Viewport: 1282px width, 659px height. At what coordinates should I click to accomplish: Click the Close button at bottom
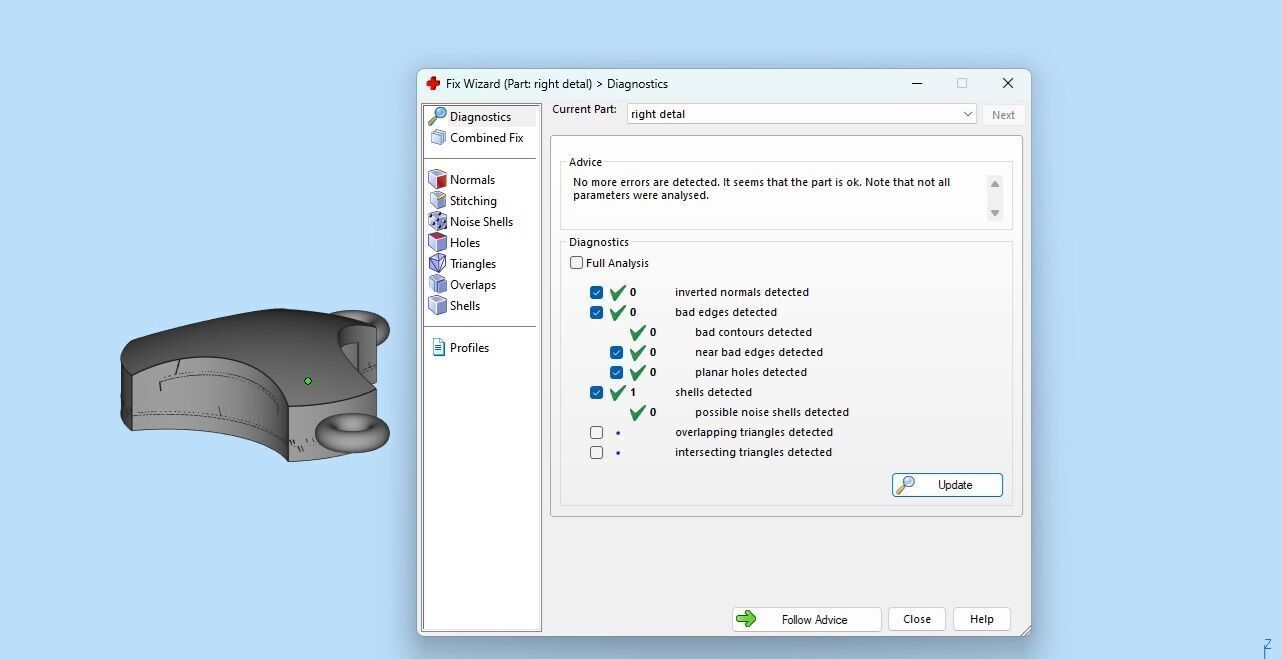point(917,619)
